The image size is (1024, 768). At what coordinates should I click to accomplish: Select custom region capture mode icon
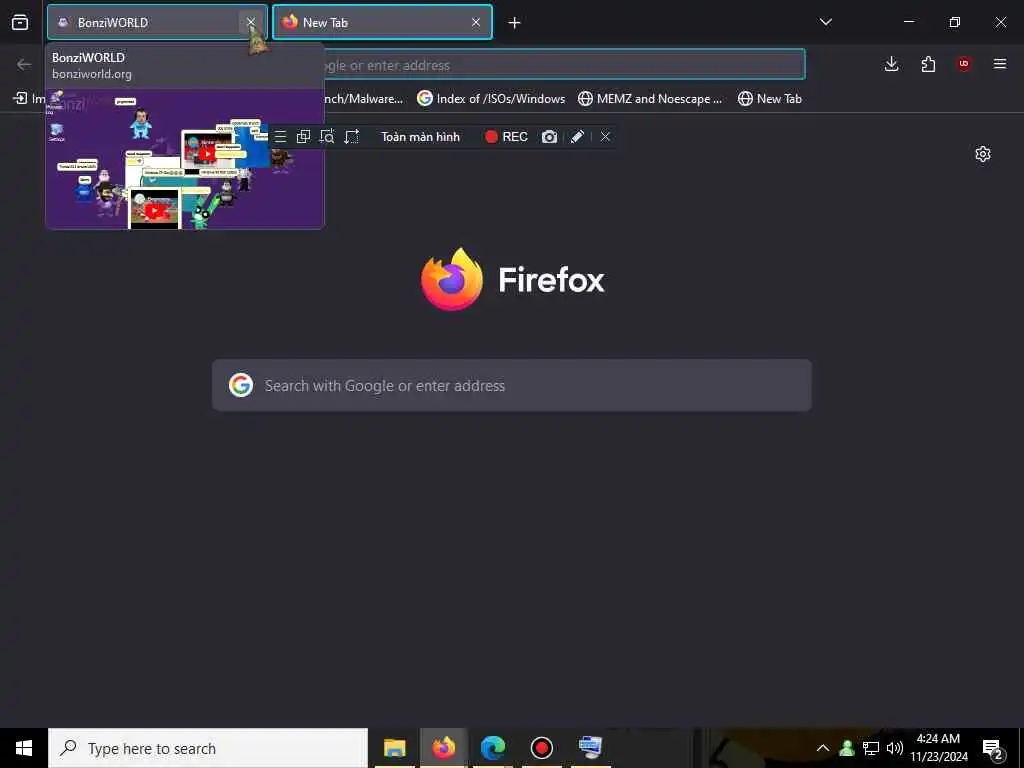pos(351,136)
